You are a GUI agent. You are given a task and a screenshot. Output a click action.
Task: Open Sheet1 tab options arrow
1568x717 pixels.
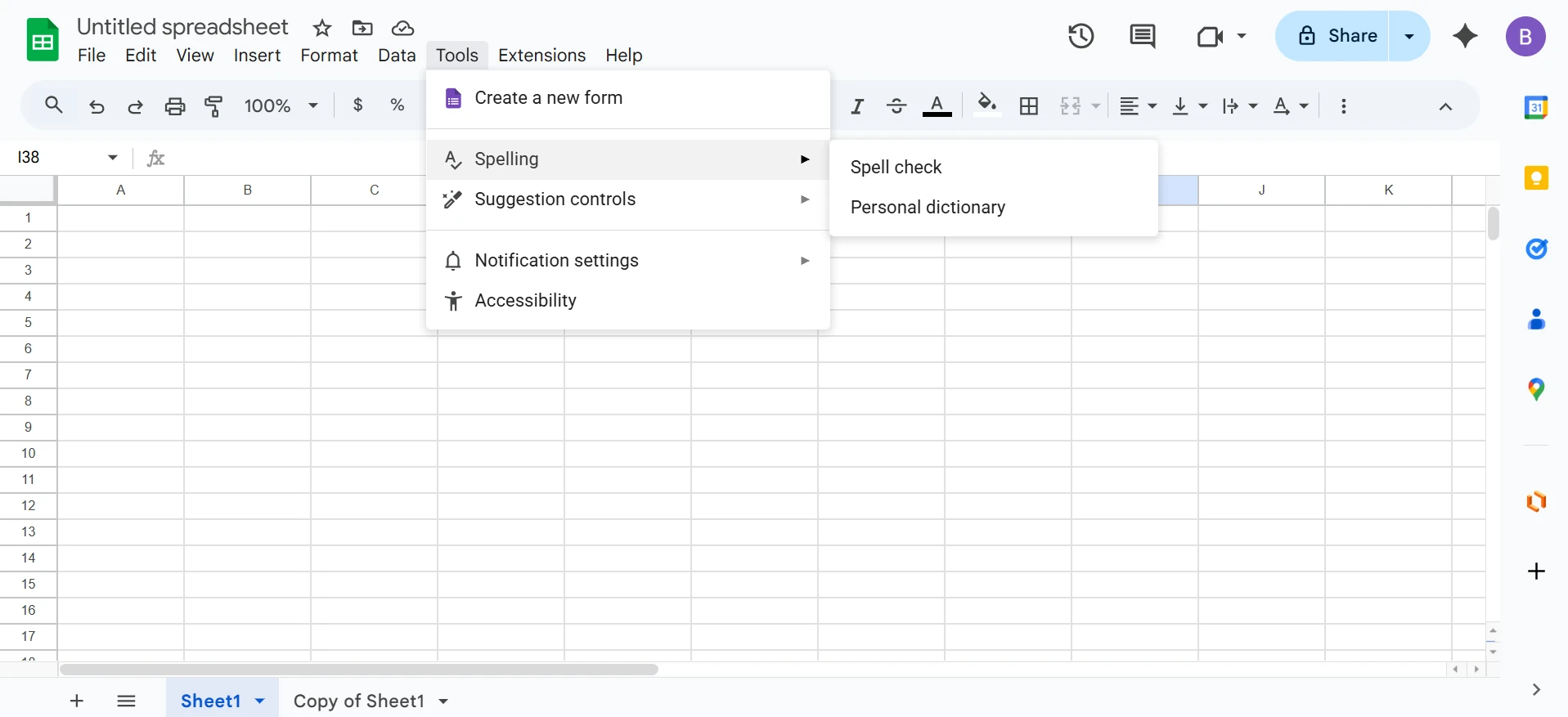[x=260, y=701]
